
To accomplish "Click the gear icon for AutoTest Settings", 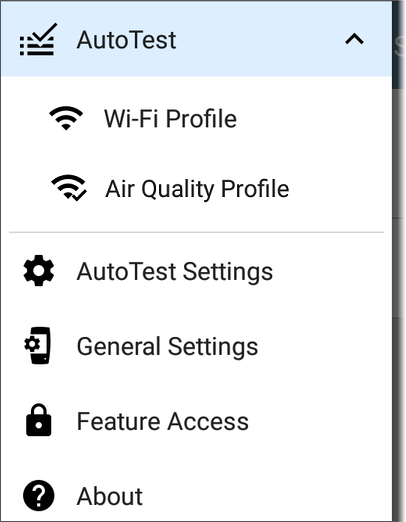I will click(39, 270).
